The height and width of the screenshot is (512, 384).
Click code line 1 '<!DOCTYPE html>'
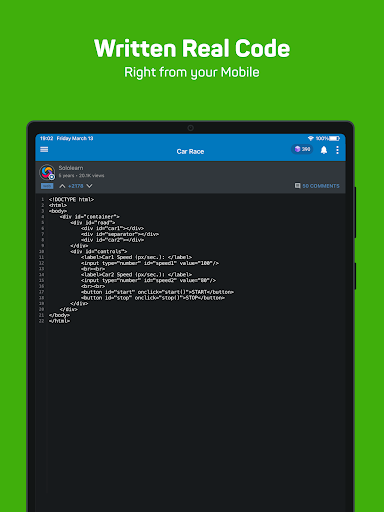[x=71, y=199]
